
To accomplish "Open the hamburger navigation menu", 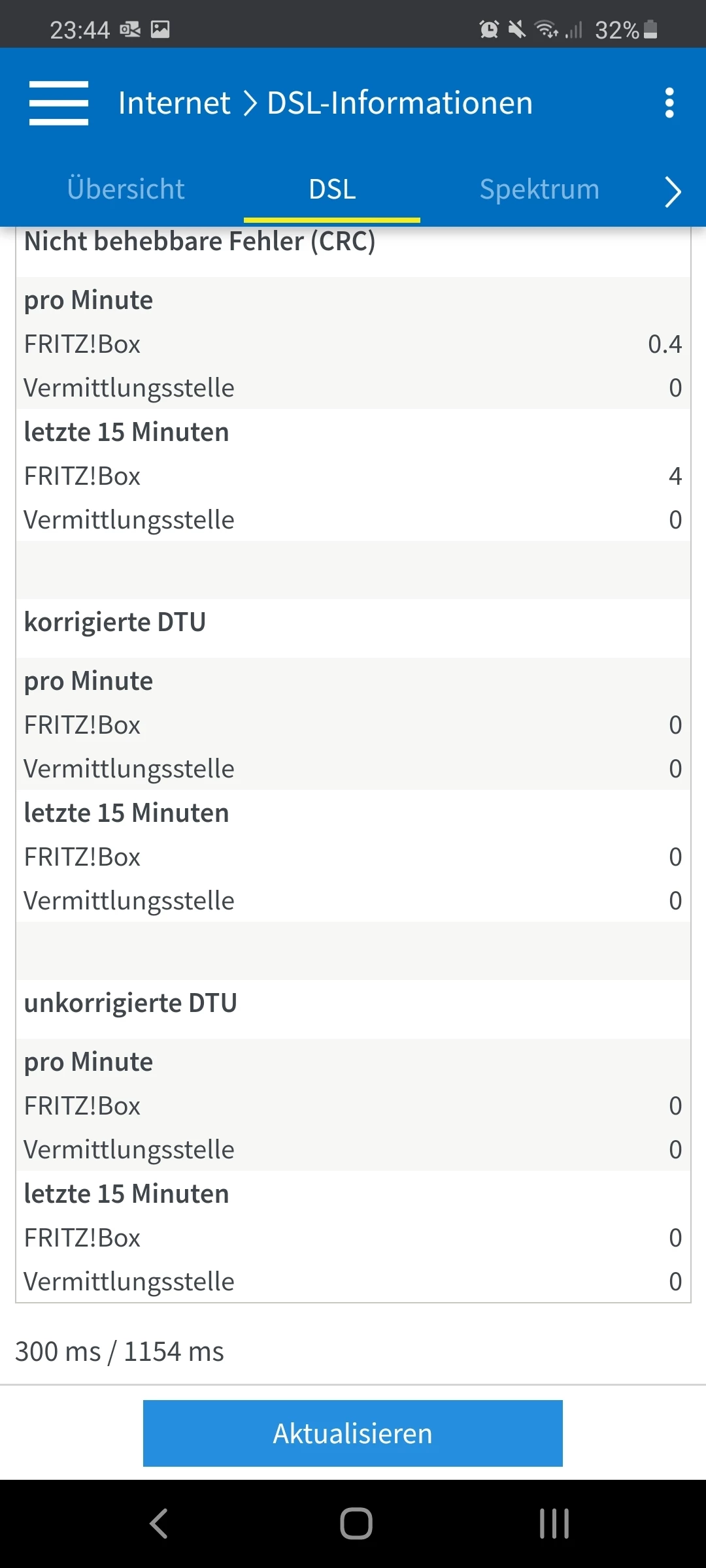I will coord(59,103).
